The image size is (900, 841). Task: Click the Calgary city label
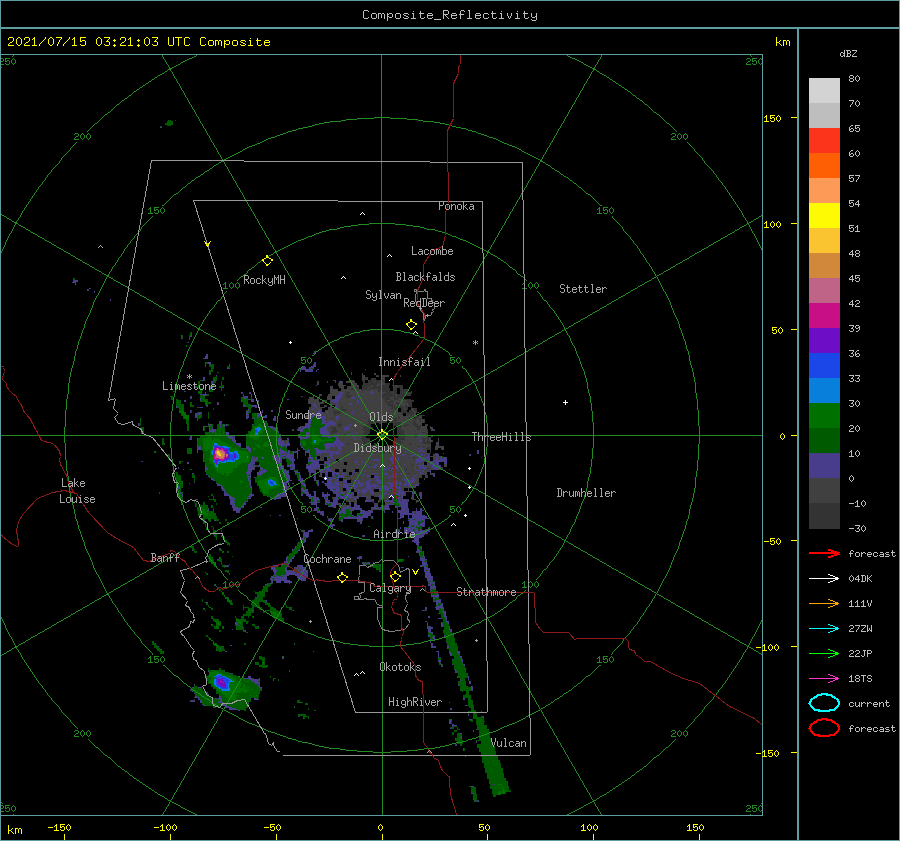click(390, 588)
